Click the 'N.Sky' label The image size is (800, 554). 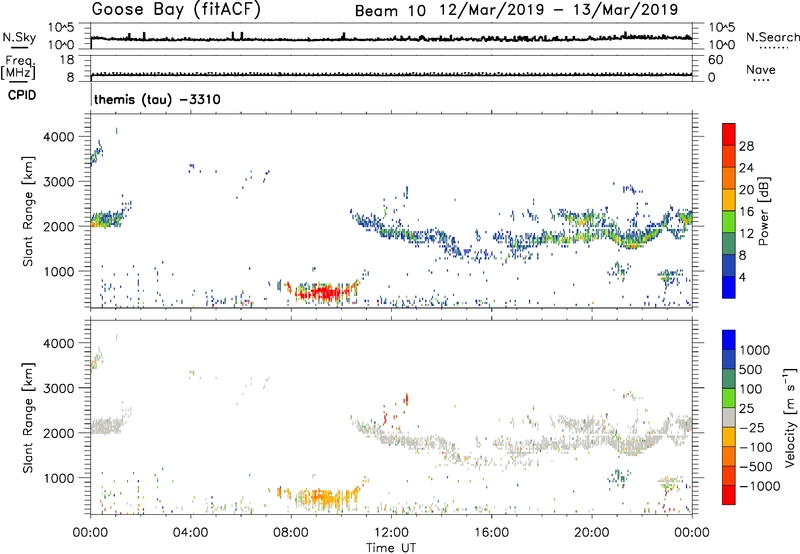coord(19,37)
